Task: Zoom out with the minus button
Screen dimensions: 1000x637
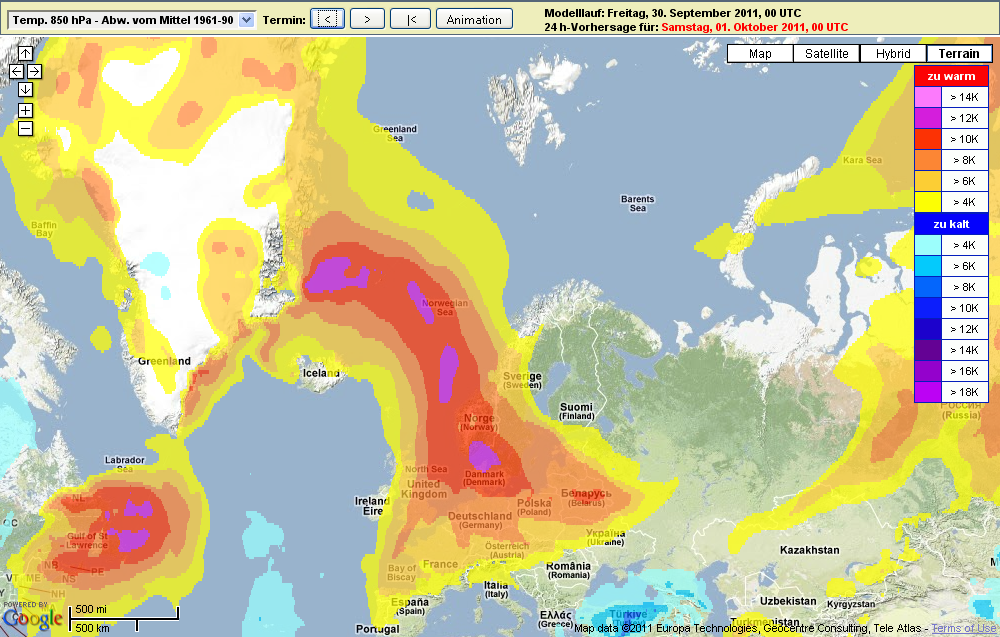Action: coord(25,128)
